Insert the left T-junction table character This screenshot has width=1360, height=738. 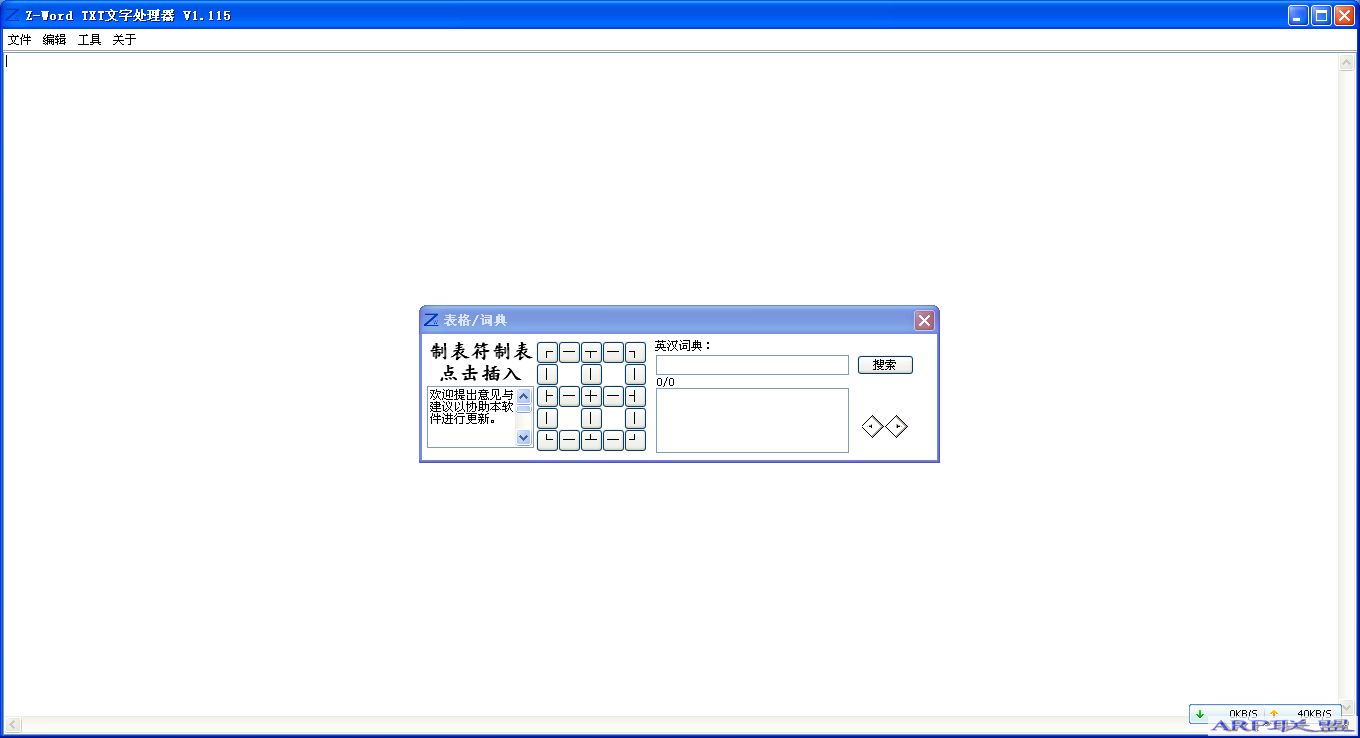(547, 395)
